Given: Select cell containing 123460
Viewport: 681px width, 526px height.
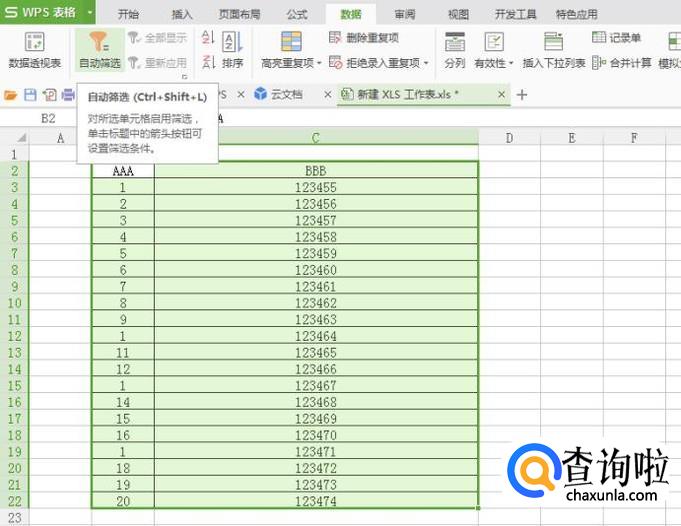Looking at the screenshot, I should tap(316, 270).
